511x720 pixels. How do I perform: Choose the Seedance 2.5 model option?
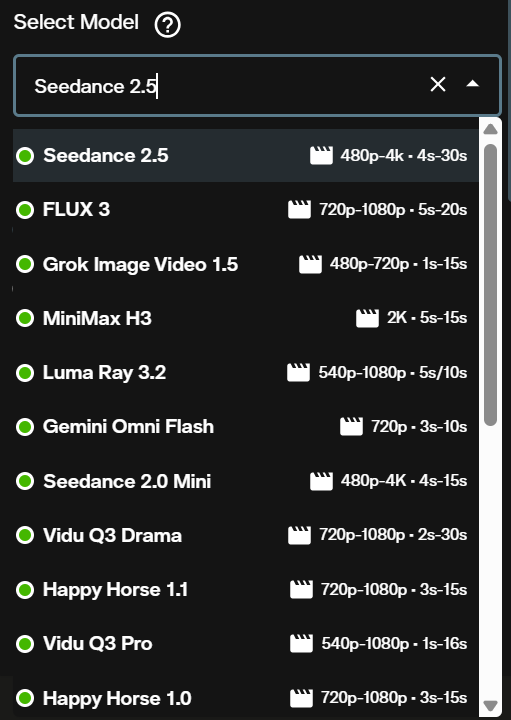coord(246,156)
